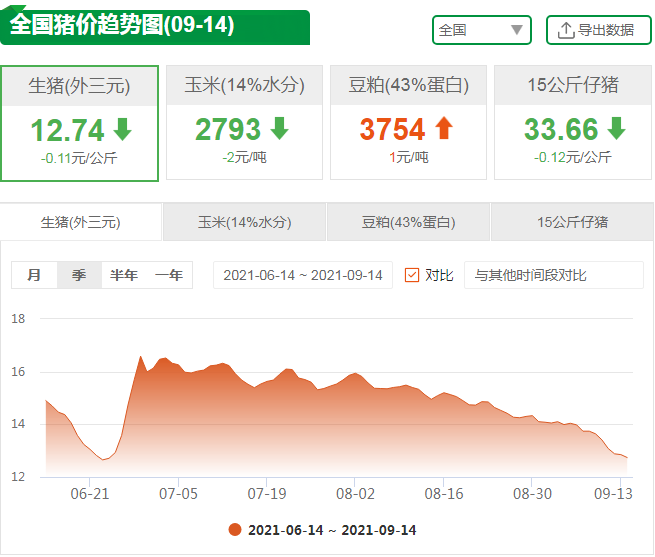This screenshot has height=557, width=655.
Task: Click the -0.11元/公斤 change text
Action: point(79,158)
